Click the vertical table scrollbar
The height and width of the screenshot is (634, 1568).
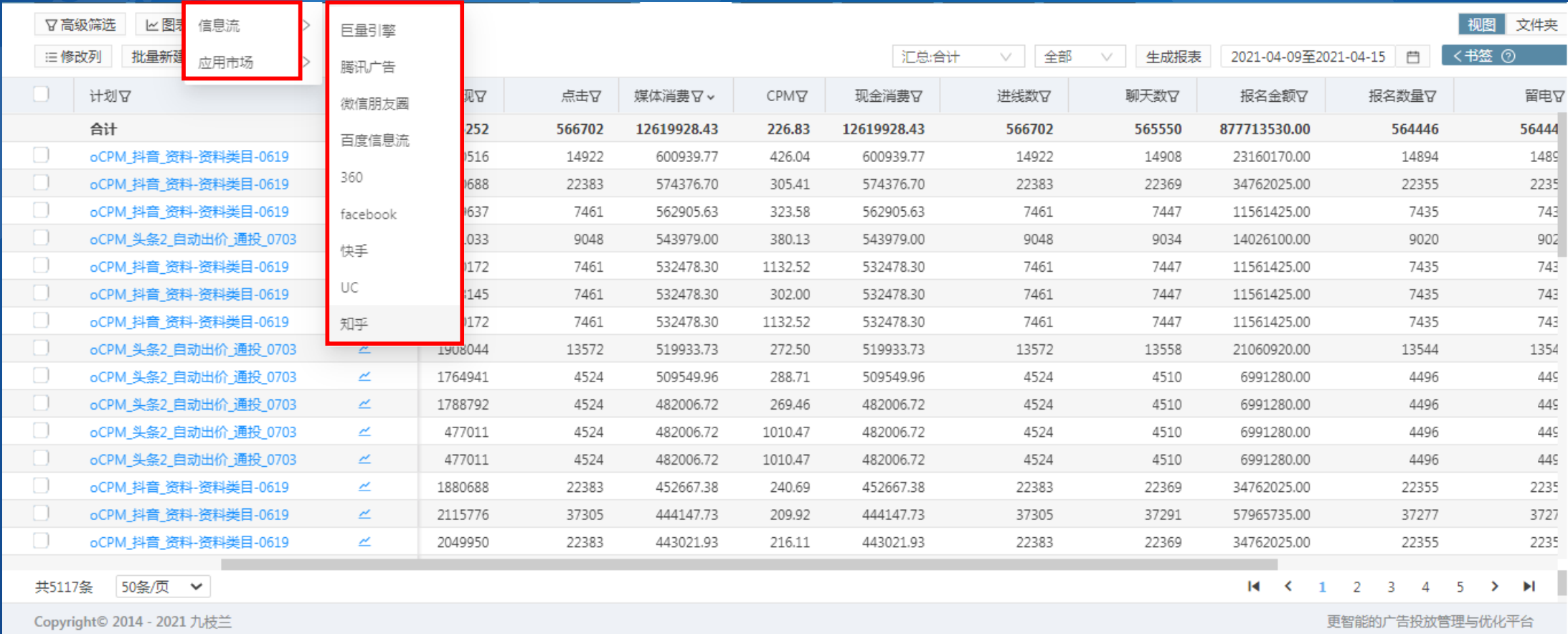click(1562, 185)
